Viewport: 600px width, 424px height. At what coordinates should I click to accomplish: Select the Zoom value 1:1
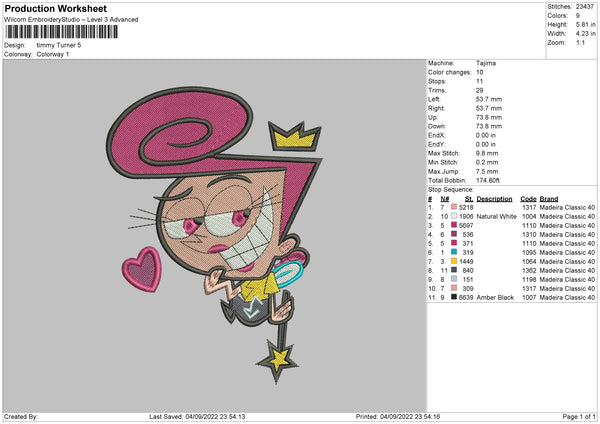pos(580,42)
